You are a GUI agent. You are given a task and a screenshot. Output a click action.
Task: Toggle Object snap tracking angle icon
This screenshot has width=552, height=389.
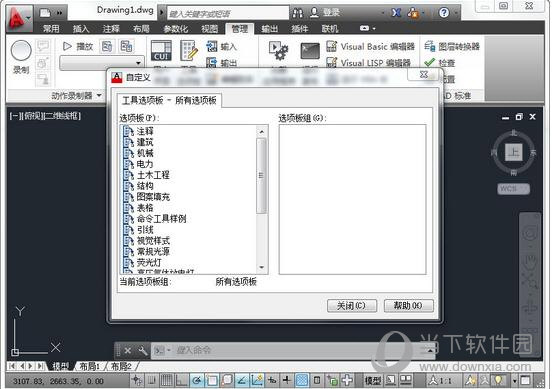(x=242, y=381)
